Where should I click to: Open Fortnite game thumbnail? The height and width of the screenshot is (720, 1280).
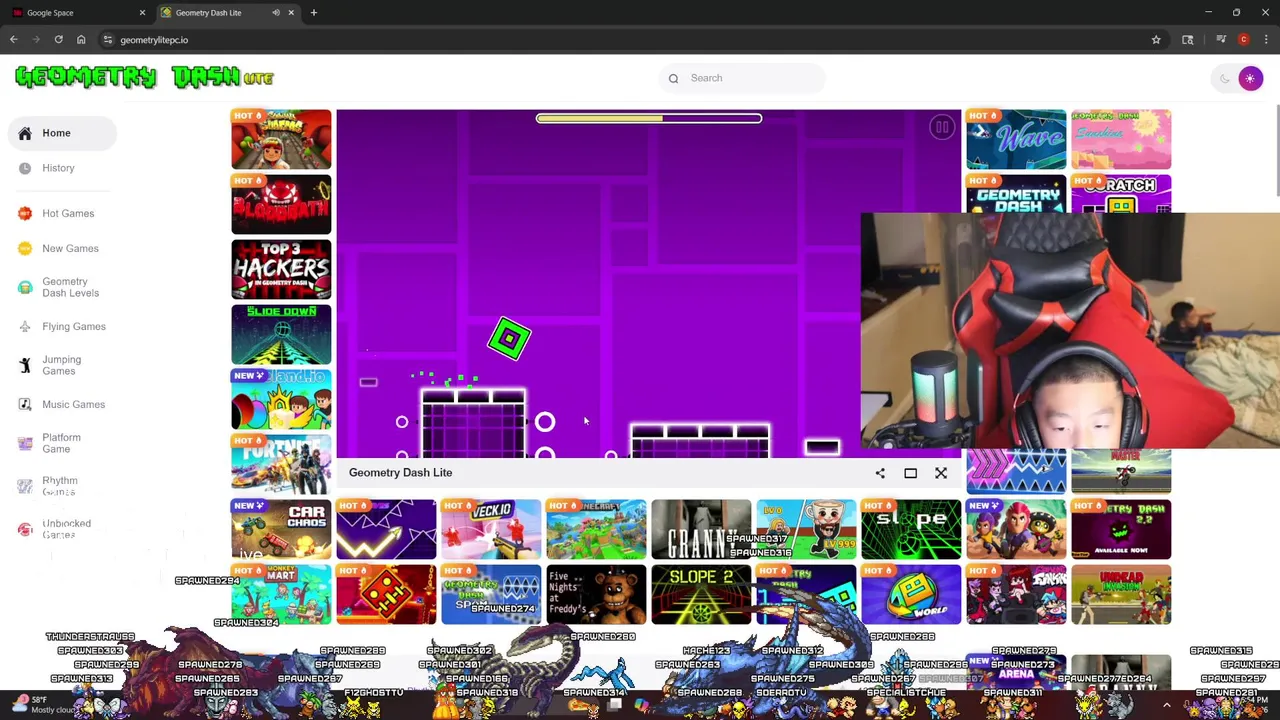pyautogui.click(x=281, y=464)
